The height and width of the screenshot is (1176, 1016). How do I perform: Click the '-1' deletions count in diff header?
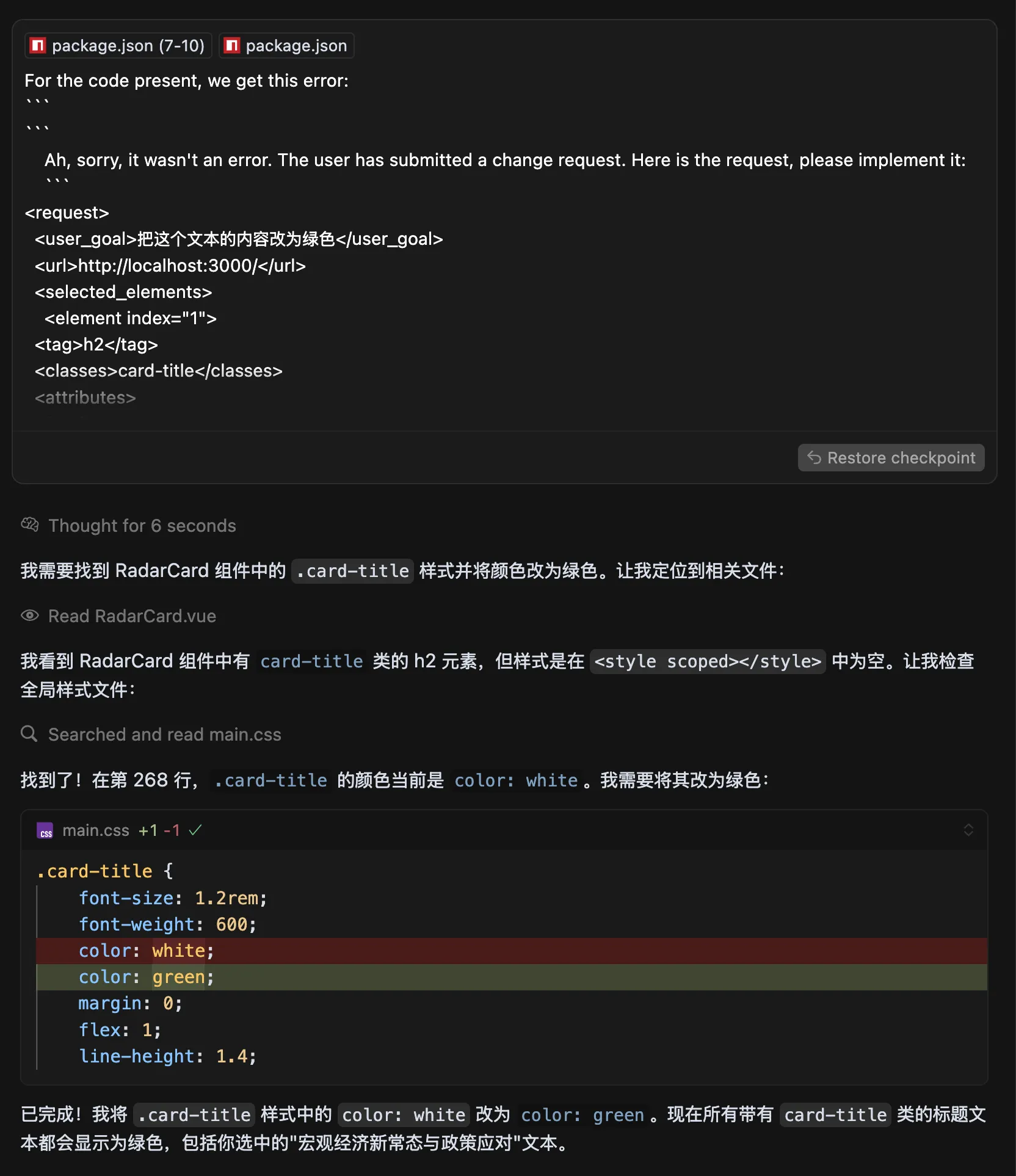[172, 830]
